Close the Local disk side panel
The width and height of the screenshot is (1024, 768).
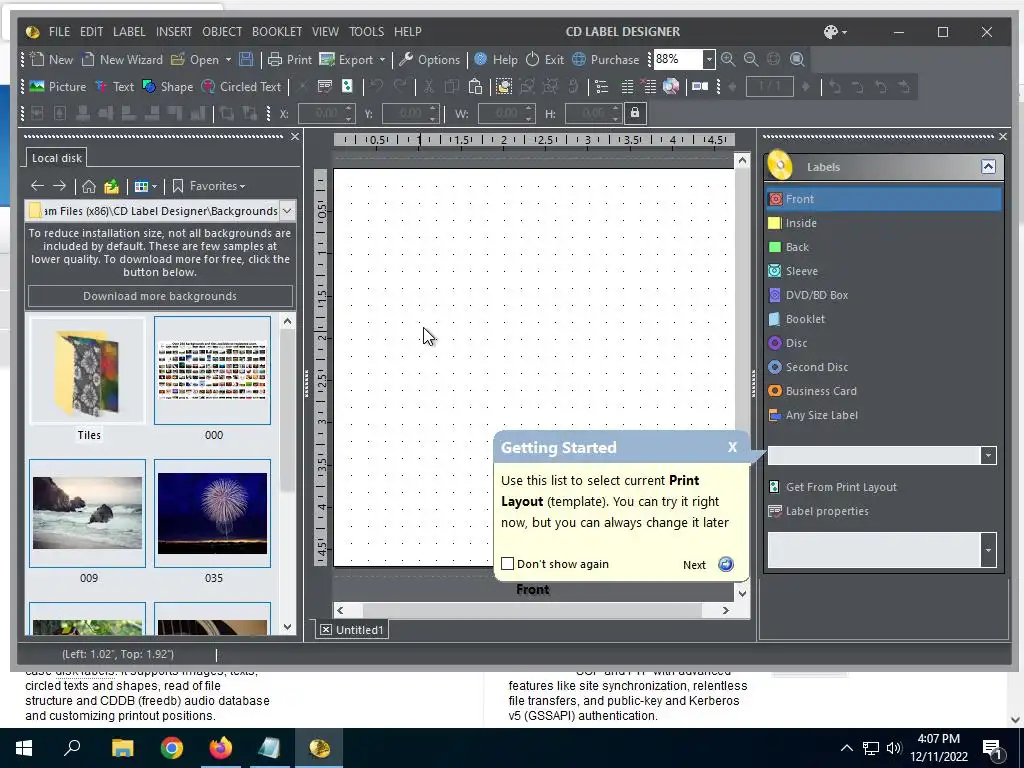coord(295,136)
